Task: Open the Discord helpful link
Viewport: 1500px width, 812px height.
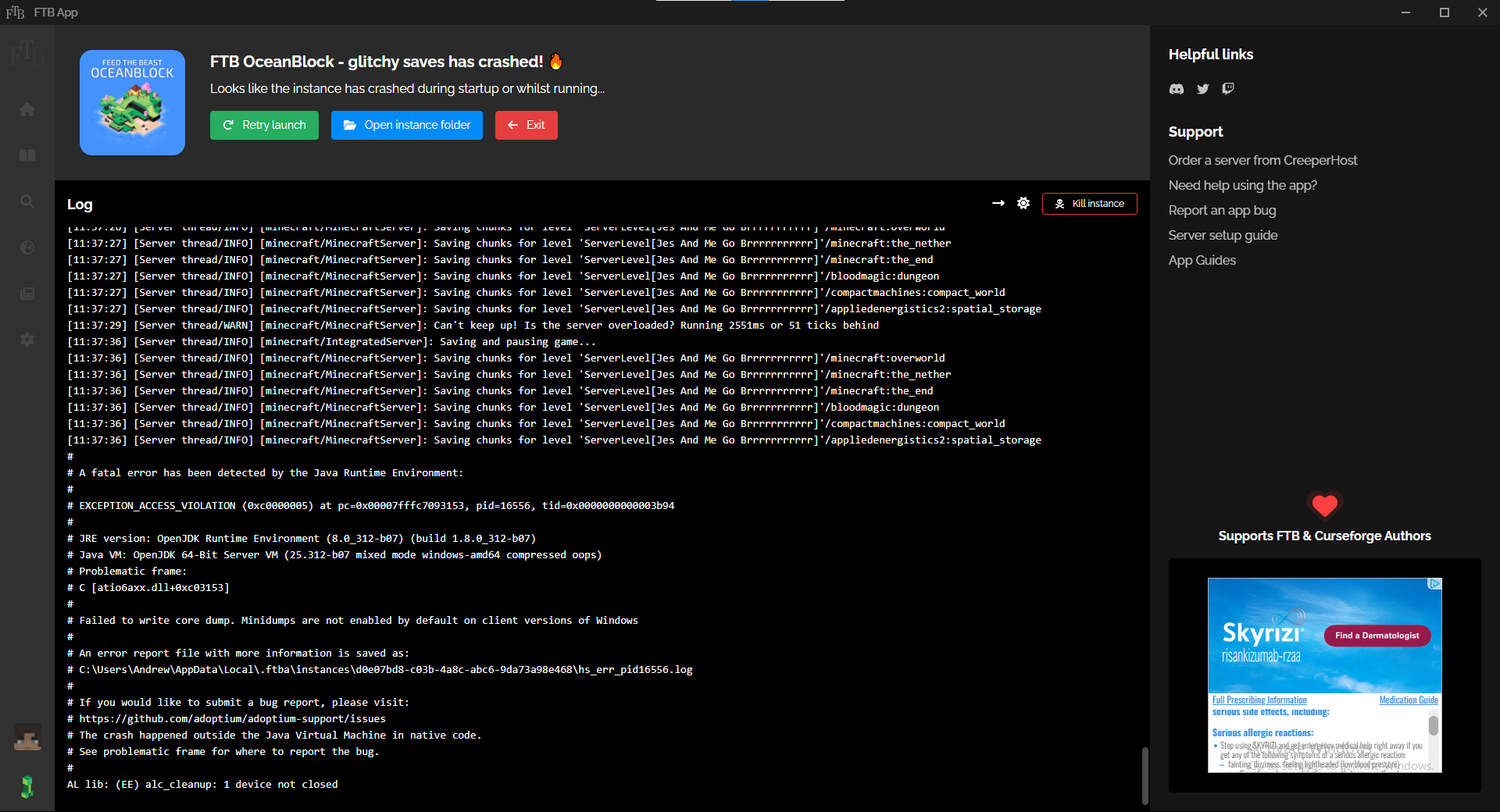Action: tap(1177, 89)
